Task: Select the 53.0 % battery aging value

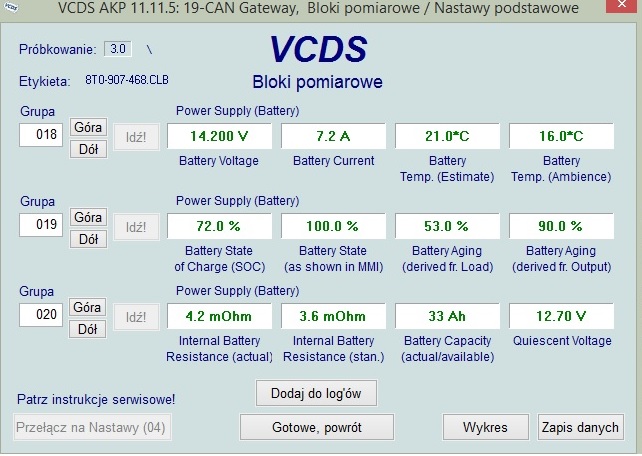Action: click(x=447, y=226)
